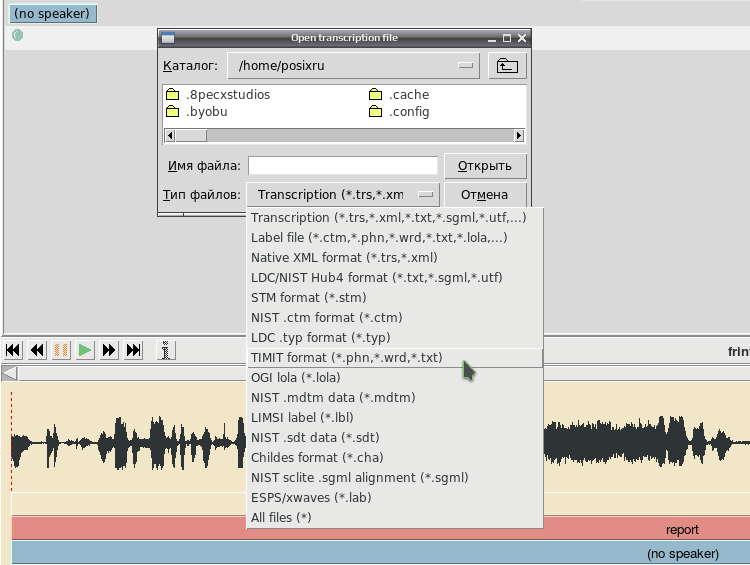The image size is (750, 565).
Task: Start playback with the green play button
Action: click(x=85, y=351)
